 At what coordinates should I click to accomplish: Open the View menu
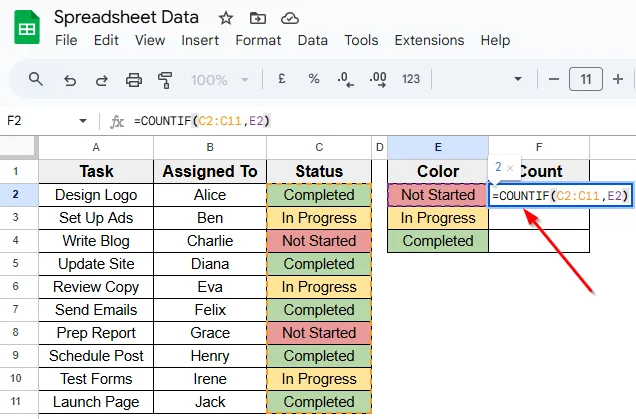click(x=150, y=40)
